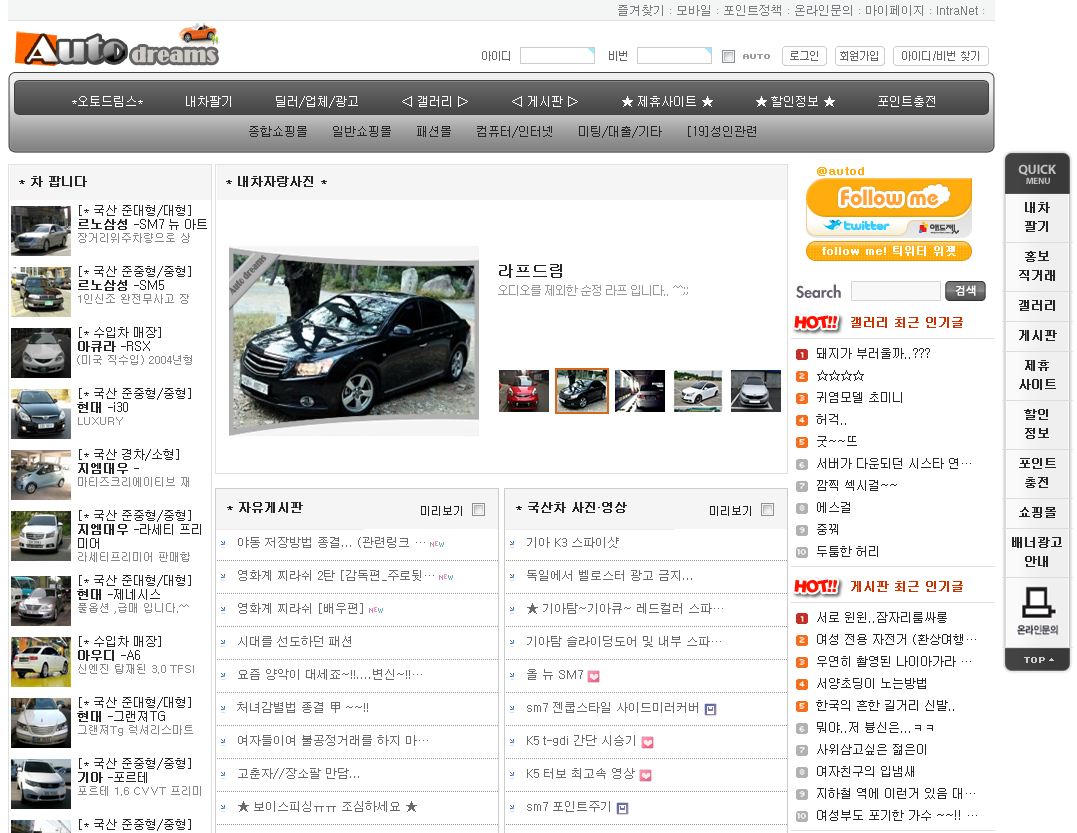The height and width of the screenshot is (833, 1077).
Task: Click the TOP arrow in quick menu
Action: pos(1037,660)
